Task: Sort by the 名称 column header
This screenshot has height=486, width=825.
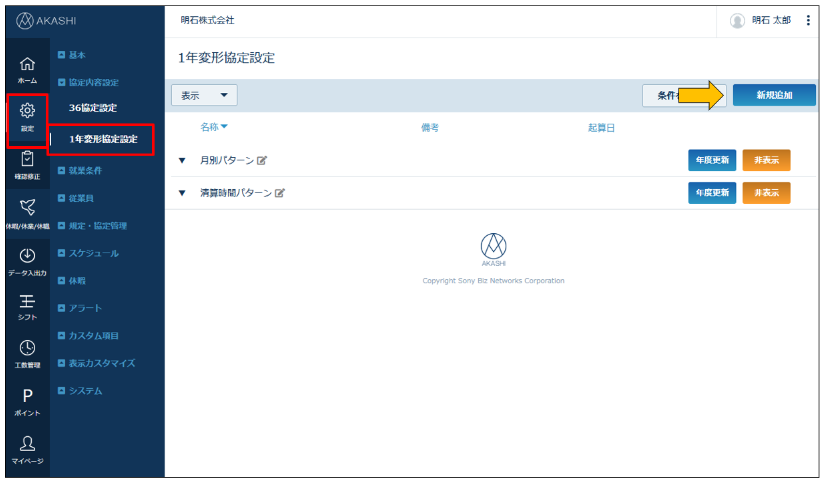Action: point(214,127)
